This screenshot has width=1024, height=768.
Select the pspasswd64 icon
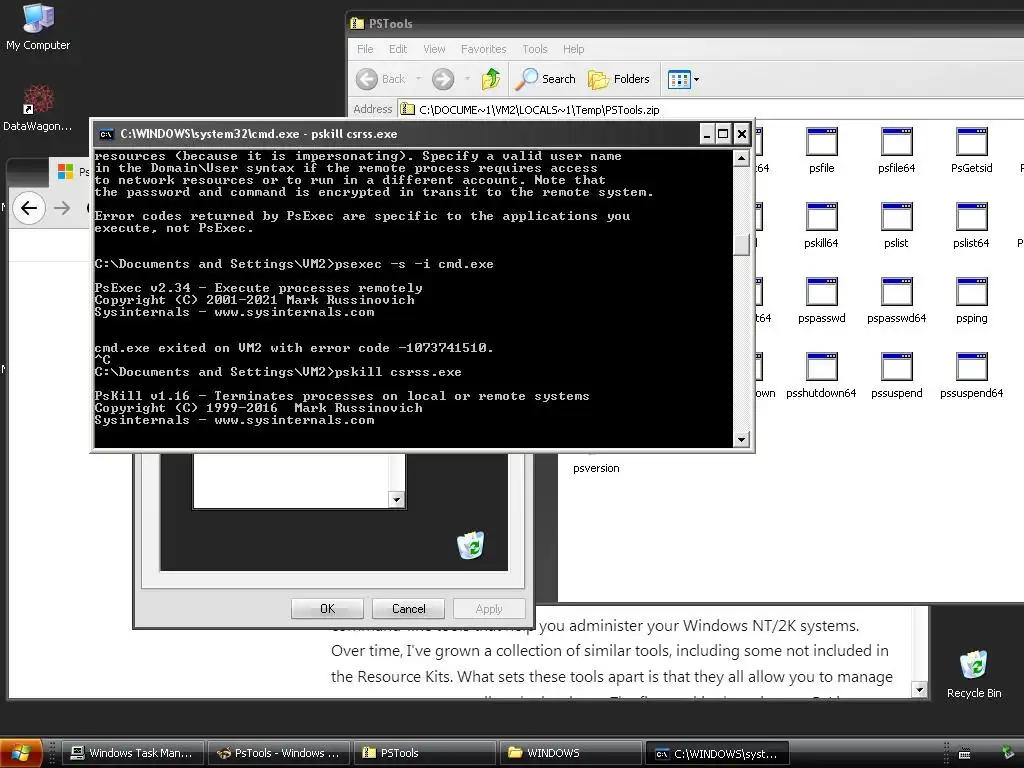897,300
